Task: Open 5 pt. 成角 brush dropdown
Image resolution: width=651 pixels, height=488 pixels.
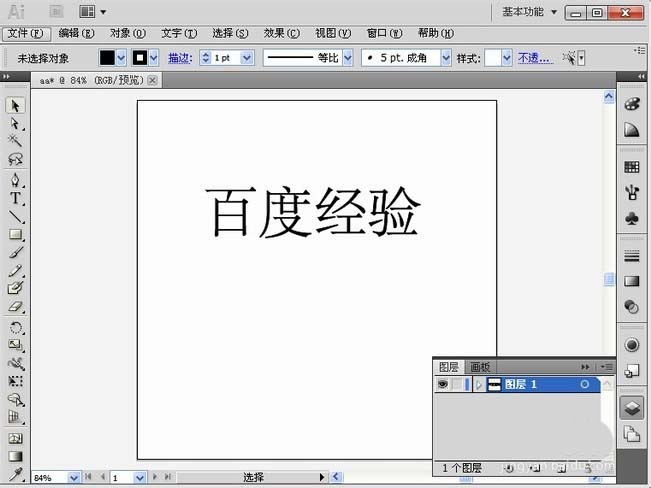Action: [x=446, y=58]
